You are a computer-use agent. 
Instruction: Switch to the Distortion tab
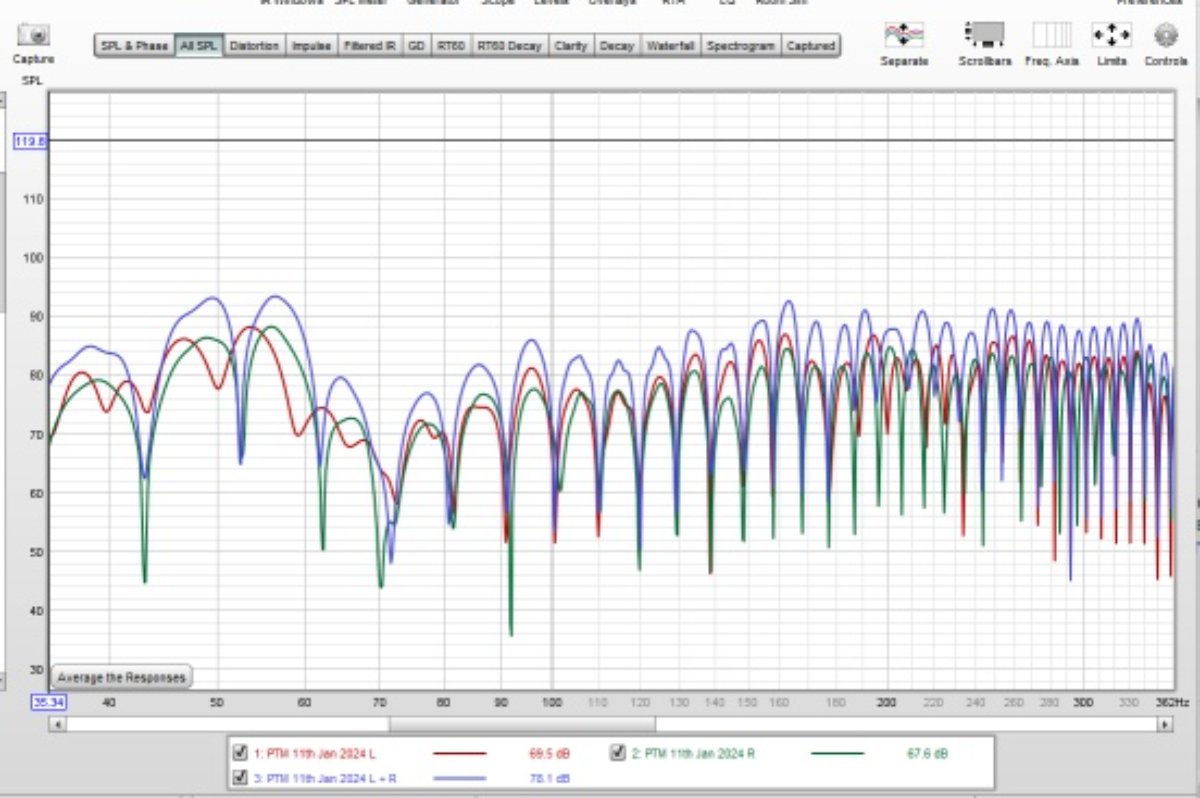click(254, 46)
